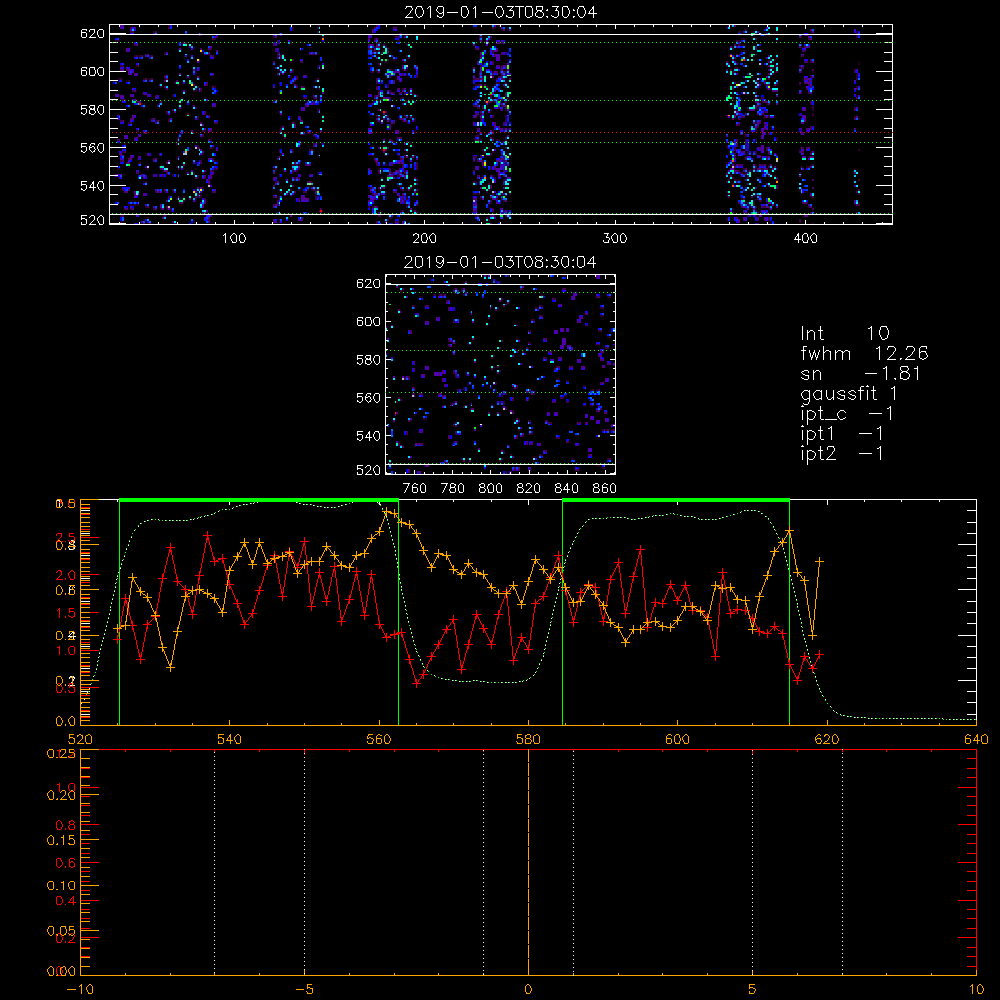Click the thick green bar spanning 585 to 615

[x=676, y=501]
